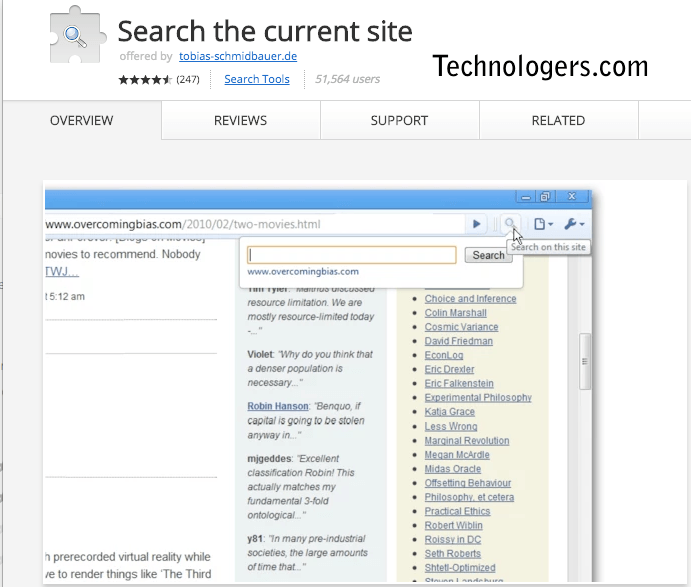The image size is (691, 587).
Task: Open the Eric Falkenstein link
Action: tap(459, 383)
